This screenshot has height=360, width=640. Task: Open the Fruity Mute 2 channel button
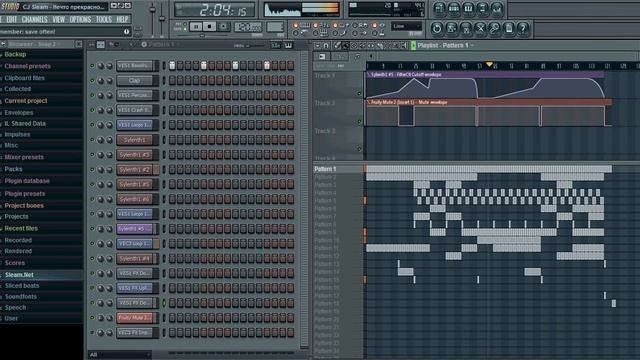(x=135, y=318)
